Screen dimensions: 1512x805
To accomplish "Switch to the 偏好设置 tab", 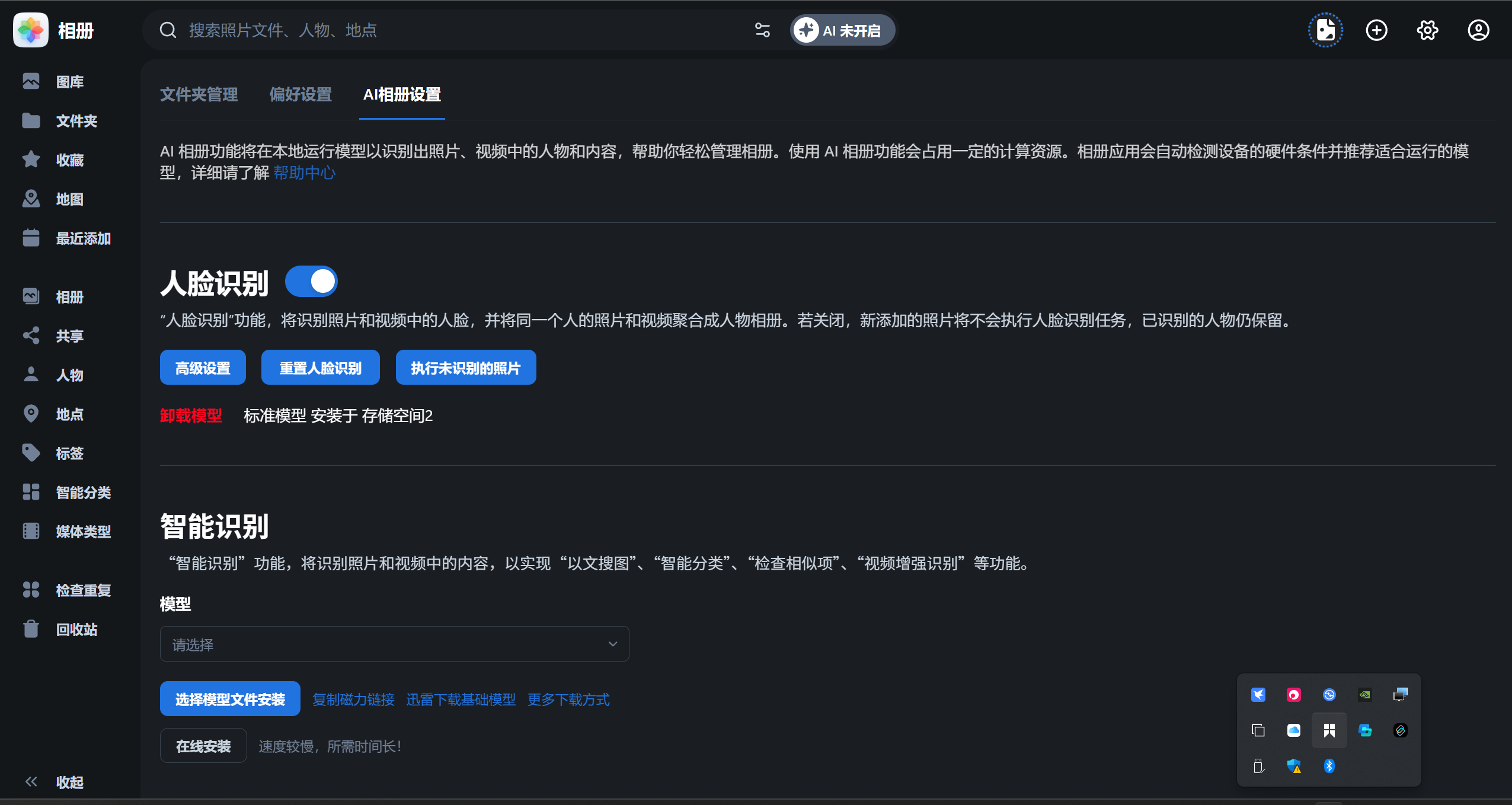I will [x=301, y=94].
